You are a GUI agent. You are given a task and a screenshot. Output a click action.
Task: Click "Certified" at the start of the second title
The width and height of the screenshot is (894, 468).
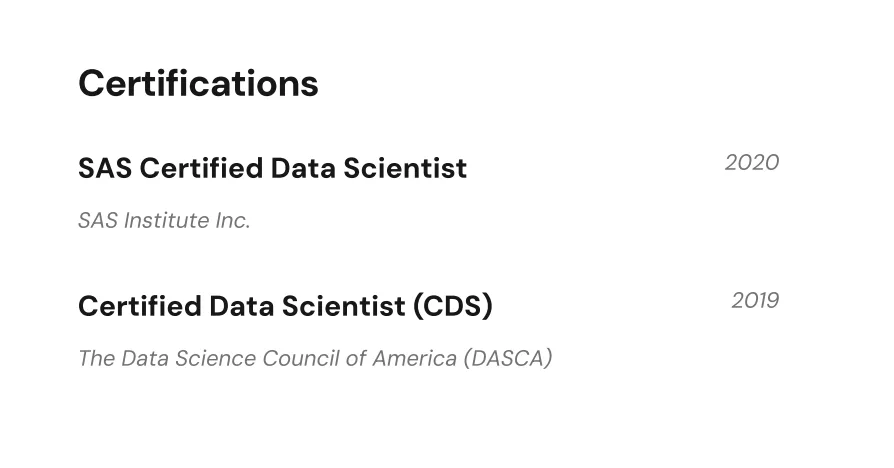[x=139, y=306]
